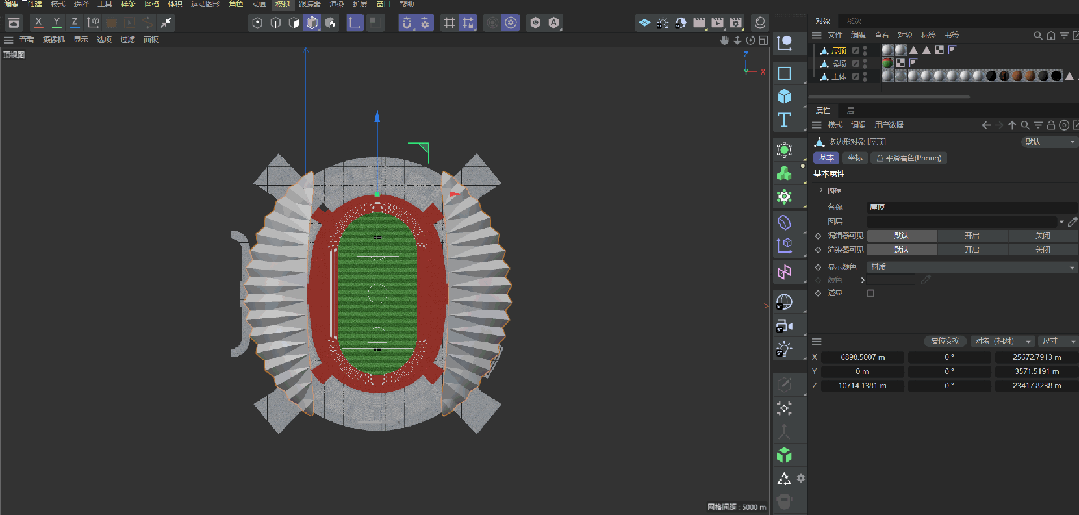1079x515 pixels.
Task: Click the Reset Transform button
Action: (x=945, y=341)
